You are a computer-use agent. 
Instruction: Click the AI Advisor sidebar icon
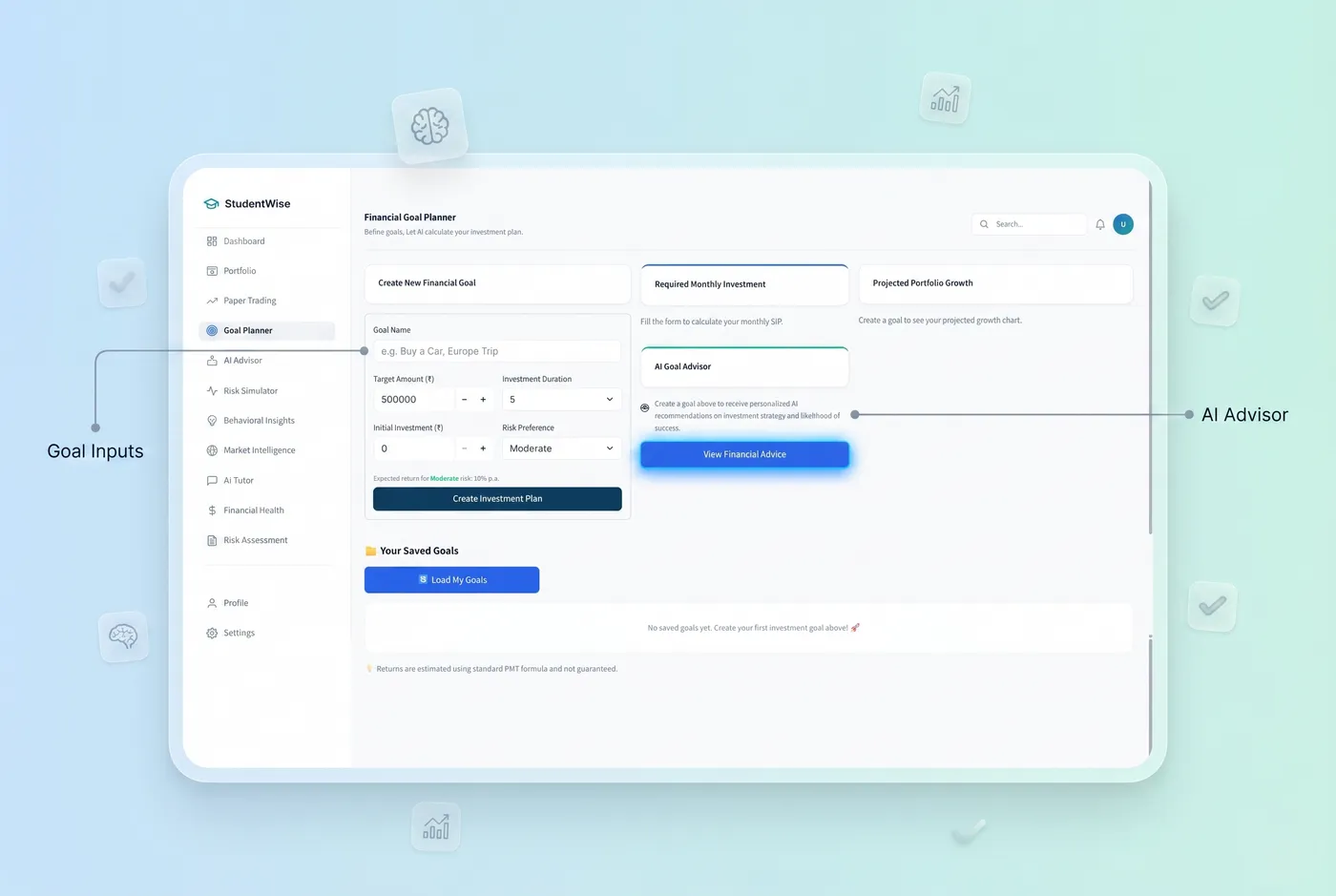pyautogui.click(x=212, y=361)
